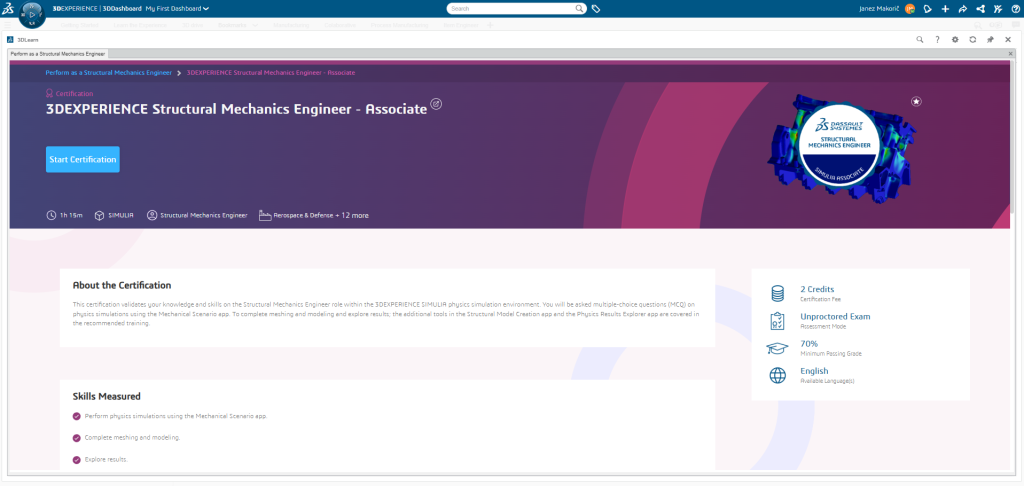
Task: Click the widget help question mark
Action: pyautogui.click(x=937, y=40)
